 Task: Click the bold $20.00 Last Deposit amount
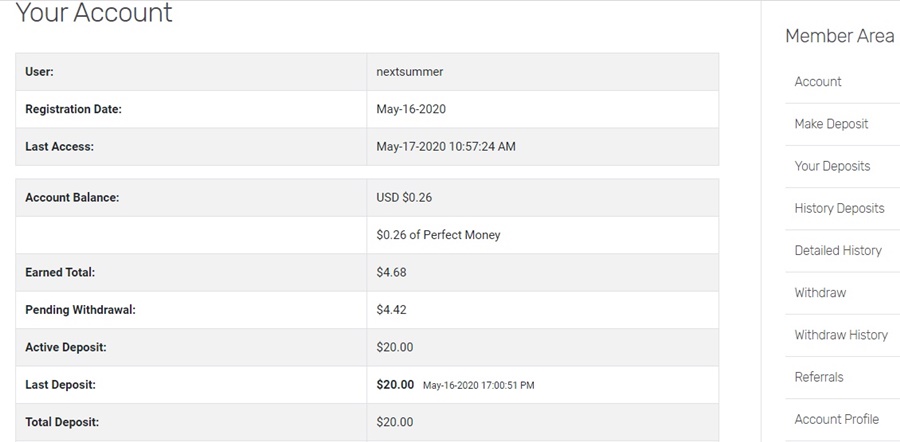coord(395,384)
